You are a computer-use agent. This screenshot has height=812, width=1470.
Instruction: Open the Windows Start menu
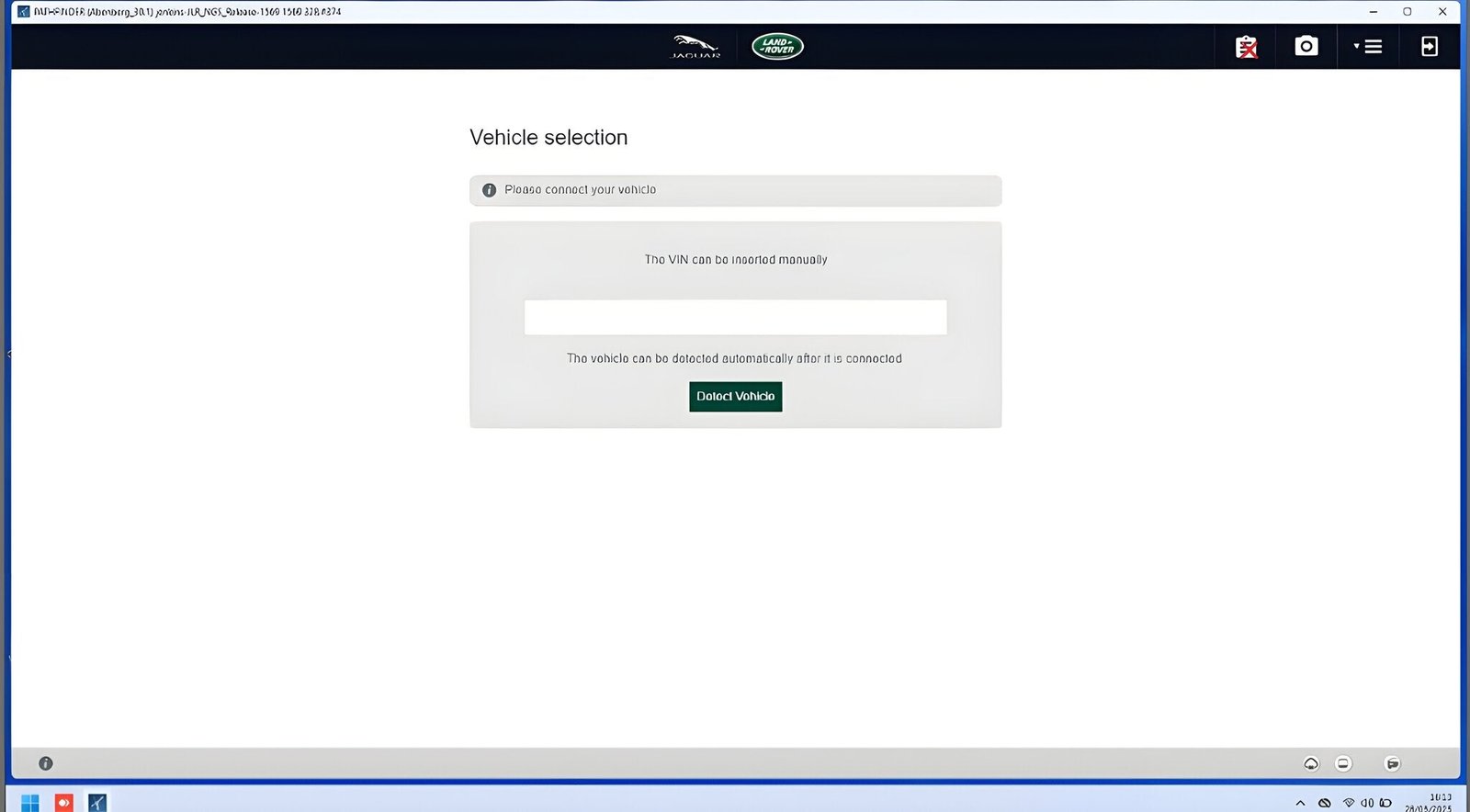click(x=29, y=802)
